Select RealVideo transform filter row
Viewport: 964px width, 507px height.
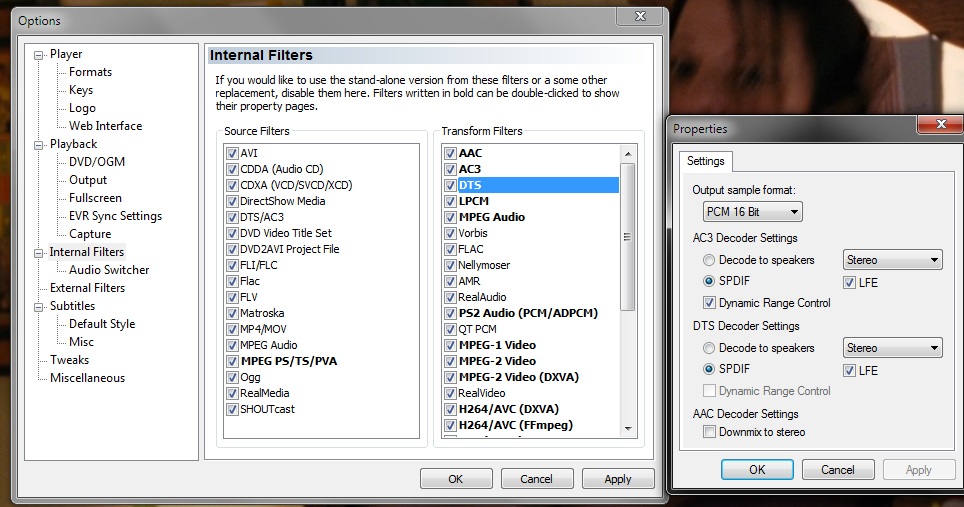pyautogui.click(x=481, y=393)
